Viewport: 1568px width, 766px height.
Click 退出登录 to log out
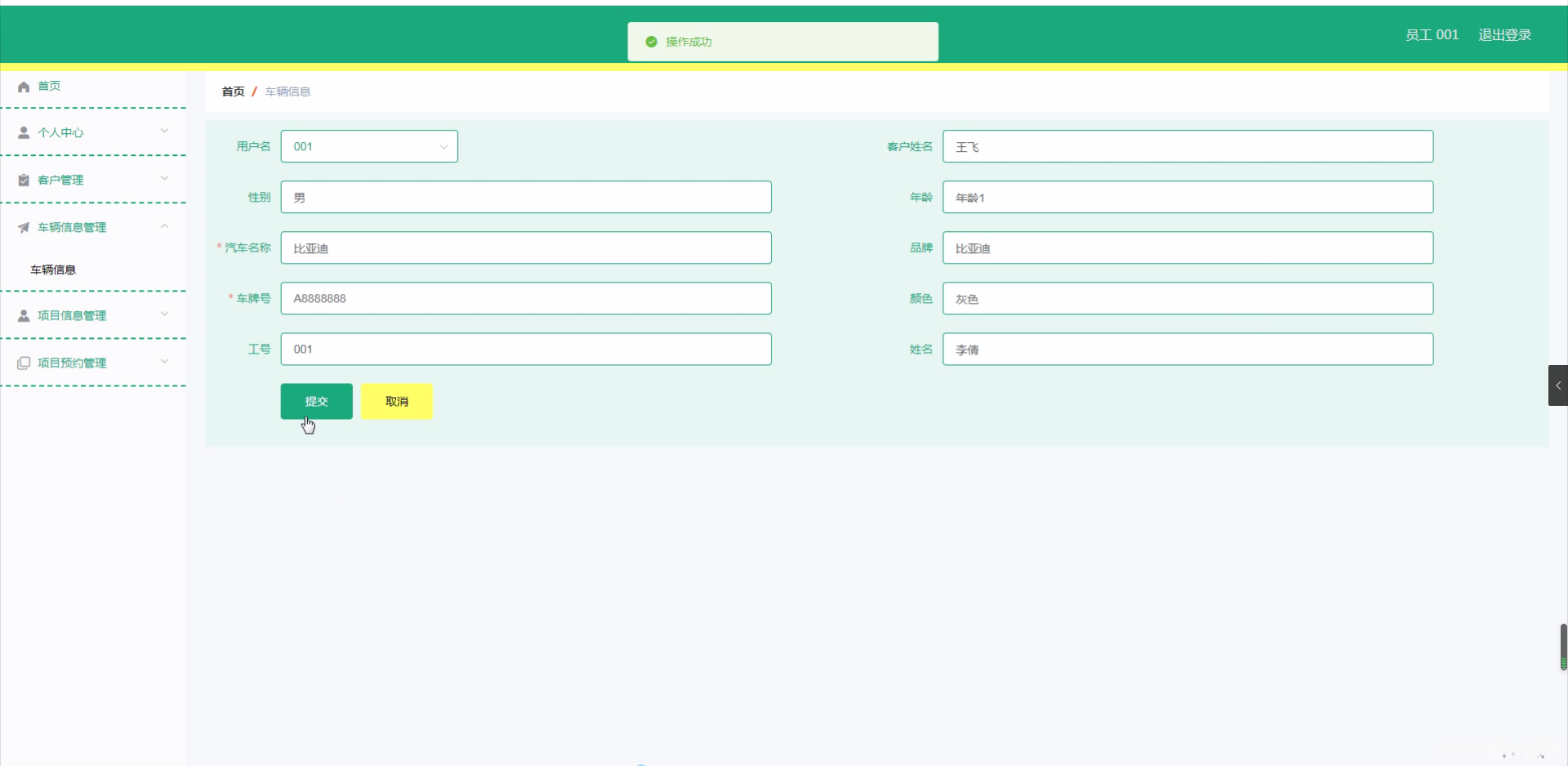1504,34
